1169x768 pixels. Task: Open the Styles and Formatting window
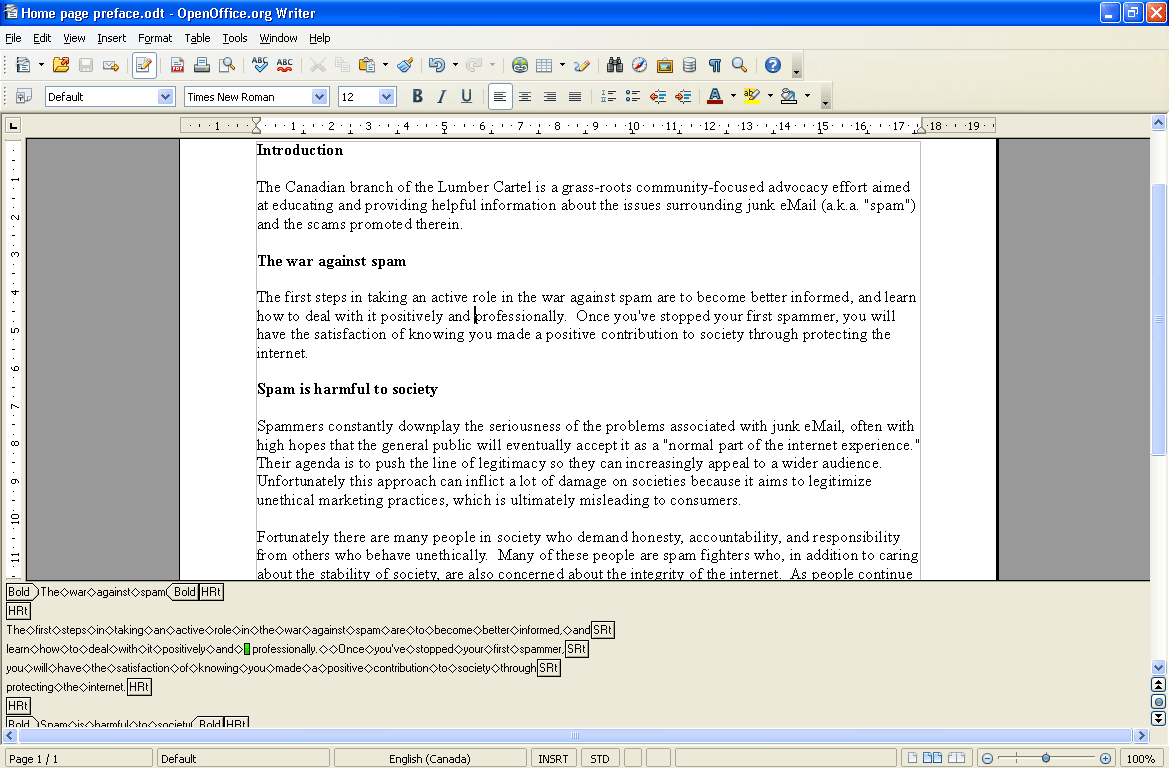click(x=24, y=96)
